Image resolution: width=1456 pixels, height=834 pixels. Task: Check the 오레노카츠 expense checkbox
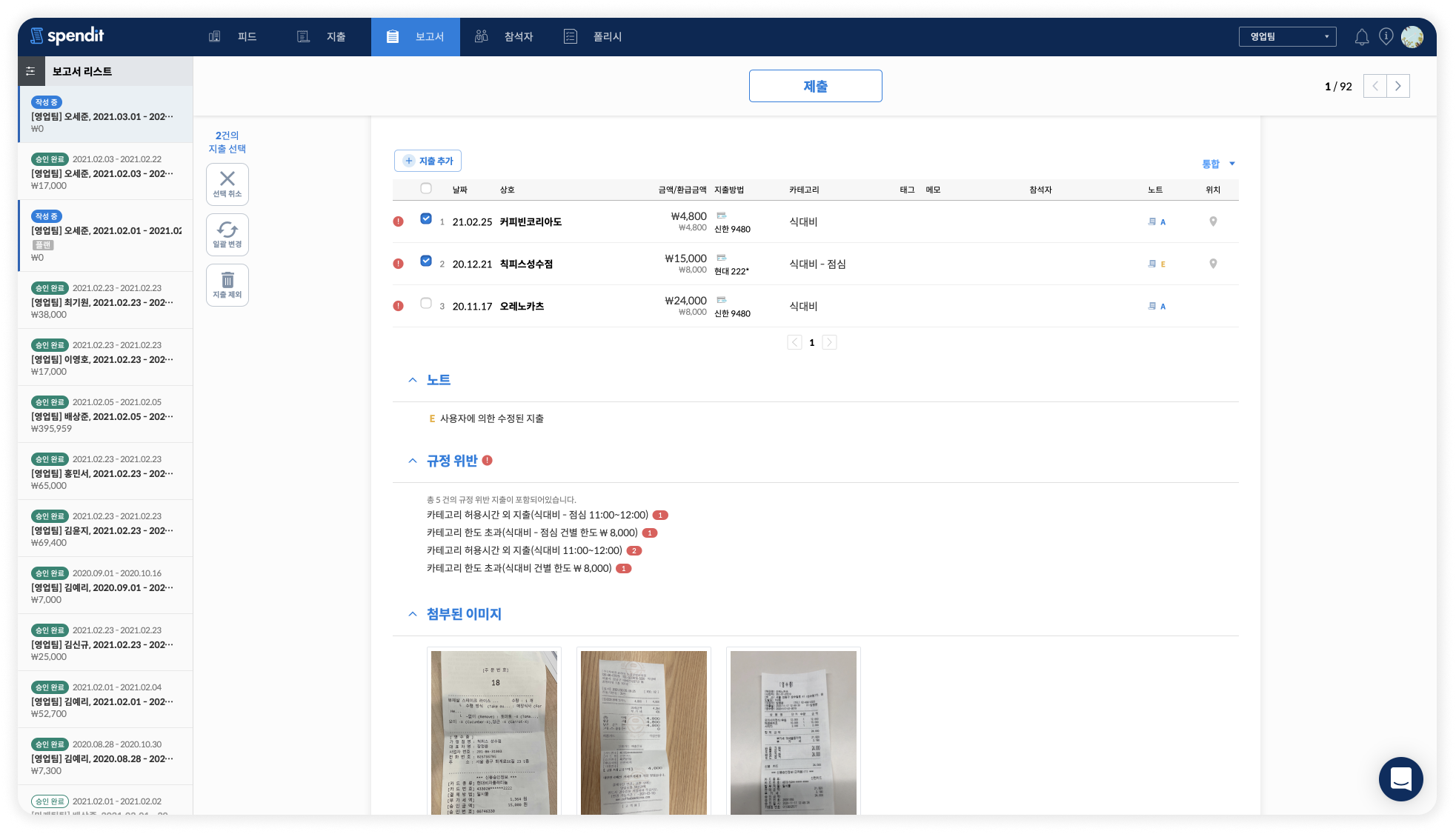pyautogui.click(x=425, y=302)
